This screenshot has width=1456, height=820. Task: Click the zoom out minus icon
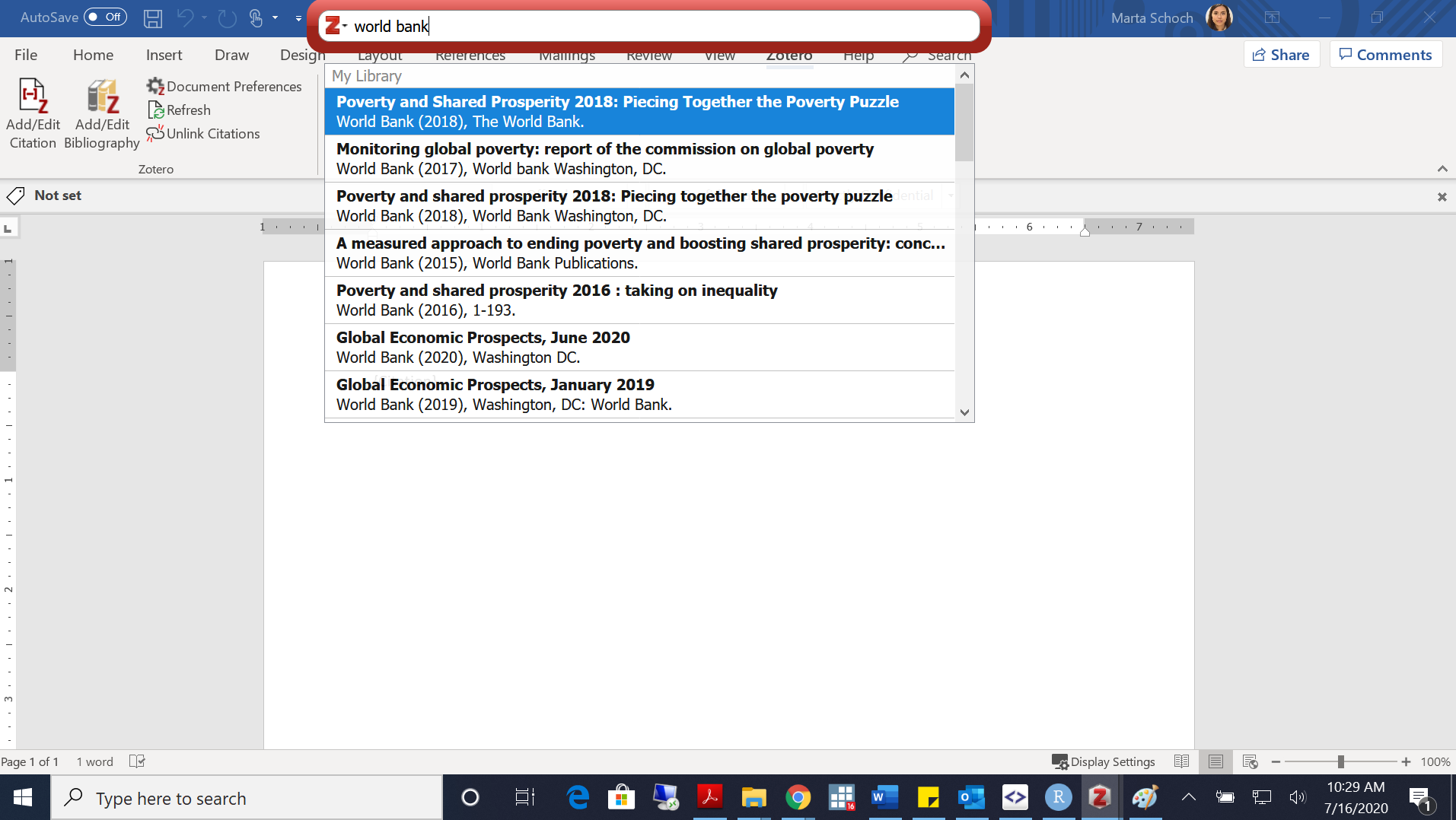[x=1276, y=761]
